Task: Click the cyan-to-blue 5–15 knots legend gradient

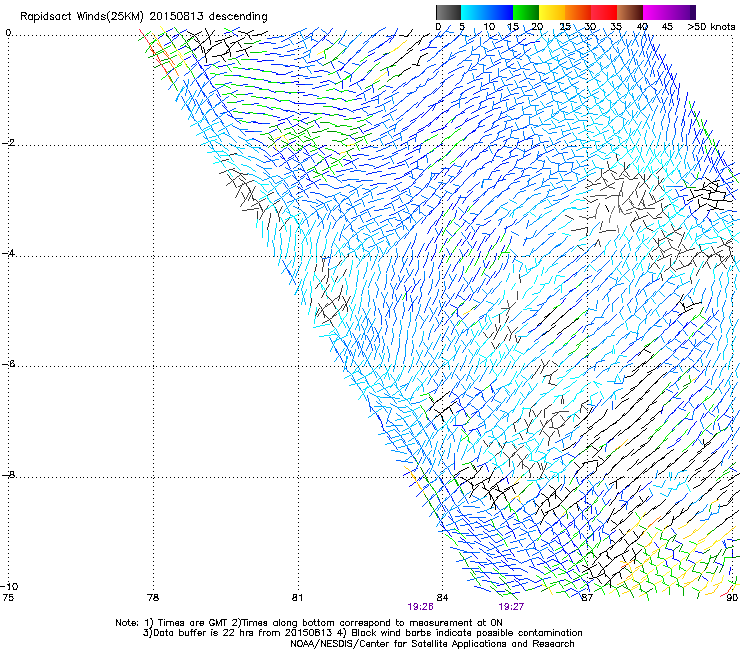Action: pyautogui.click(x=487, y=12)
